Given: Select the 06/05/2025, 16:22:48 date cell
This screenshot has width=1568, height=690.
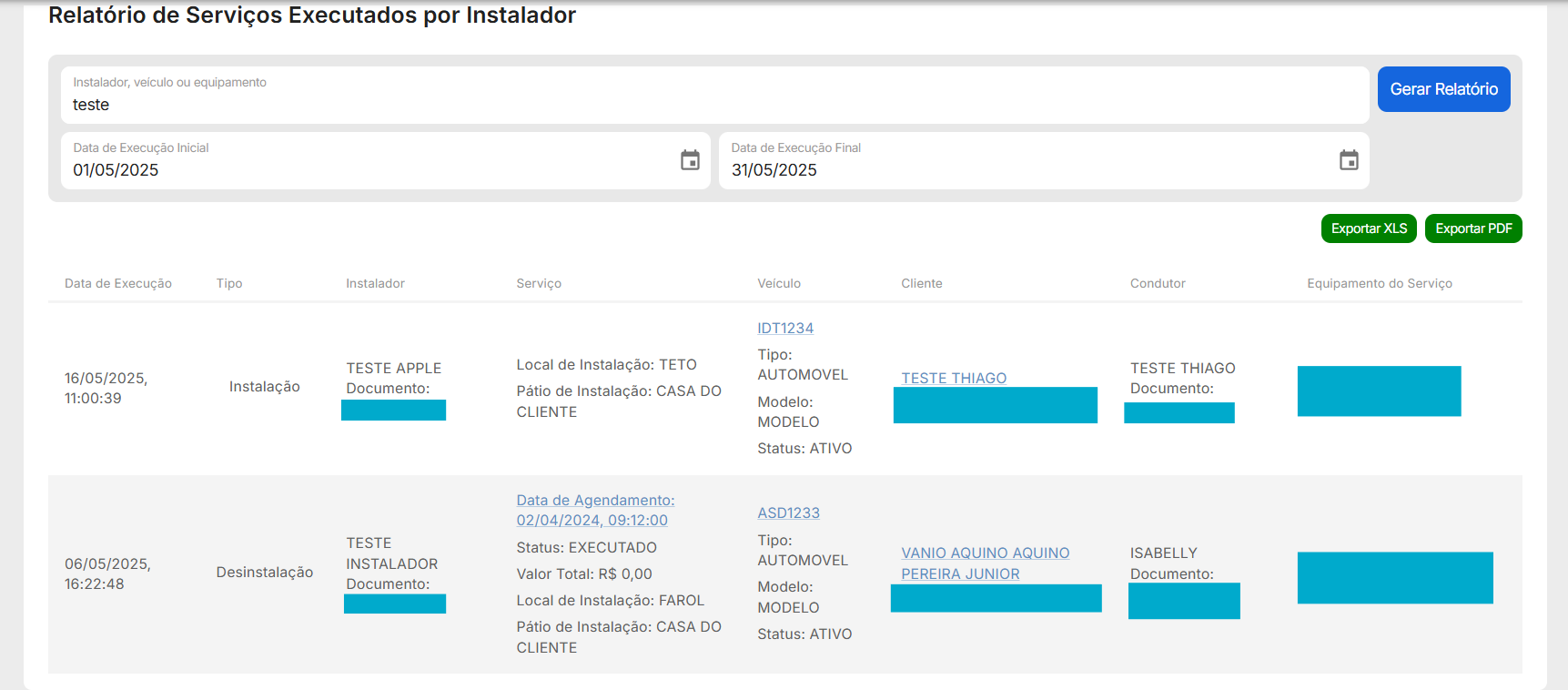Looking at the screenshot, I should [x=107, y=573].
